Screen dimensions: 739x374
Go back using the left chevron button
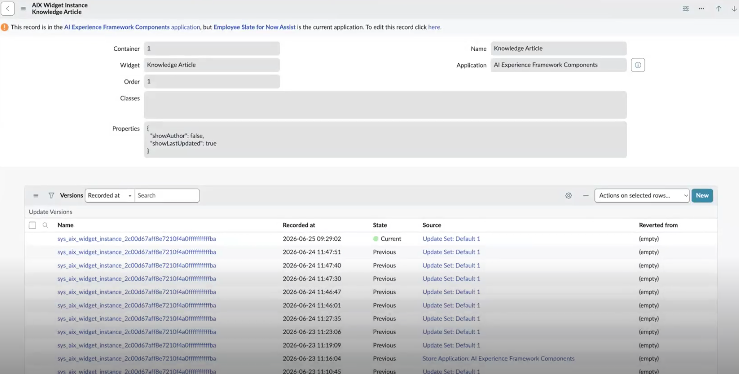(8, 8)
